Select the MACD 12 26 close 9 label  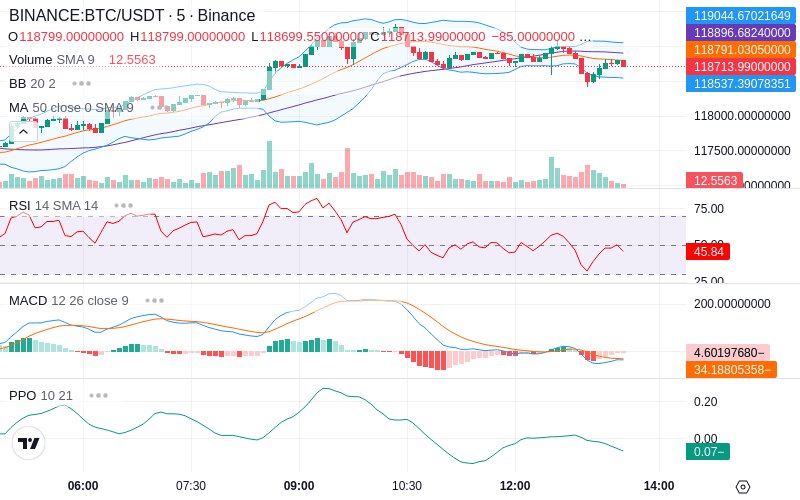(x=69, y=301)
